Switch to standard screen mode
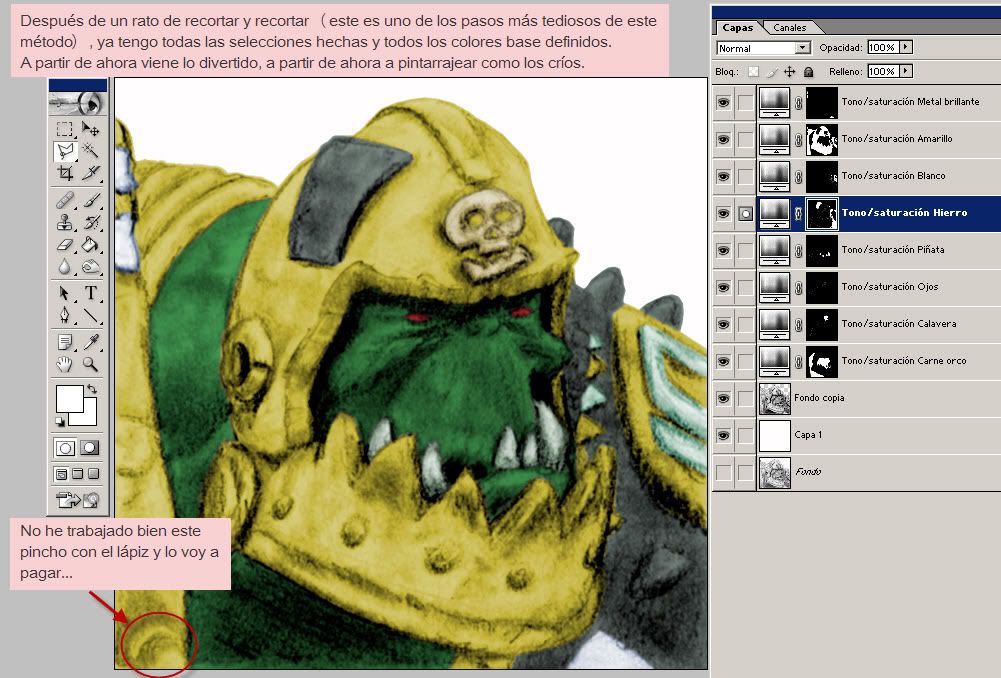 point(61,474)
